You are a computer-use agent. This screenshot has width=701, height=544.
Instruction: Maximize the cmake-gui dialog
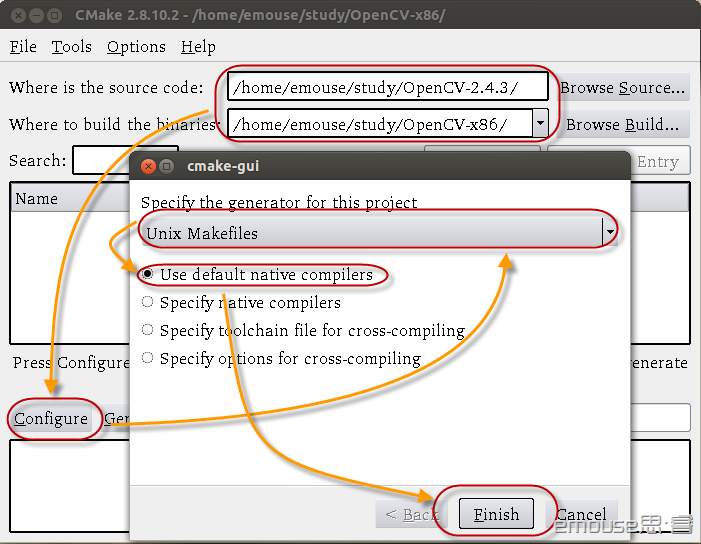(167, 166)
